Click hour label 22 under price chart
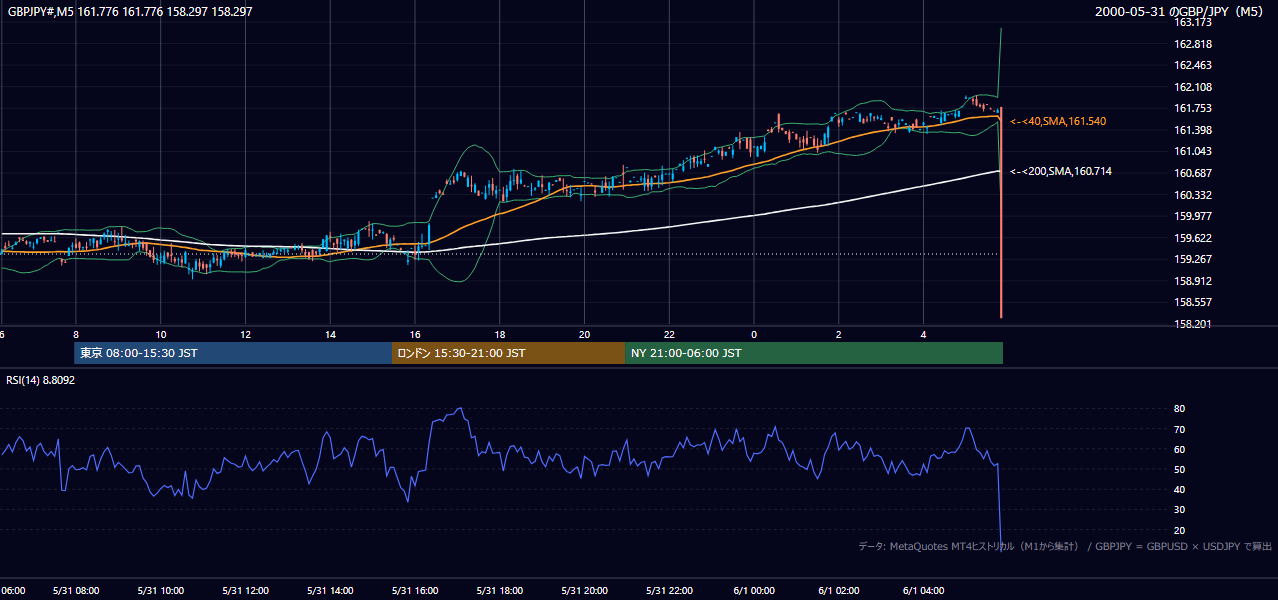The width and height of the screenshot is (1278, 600). (x=671, y=334)
